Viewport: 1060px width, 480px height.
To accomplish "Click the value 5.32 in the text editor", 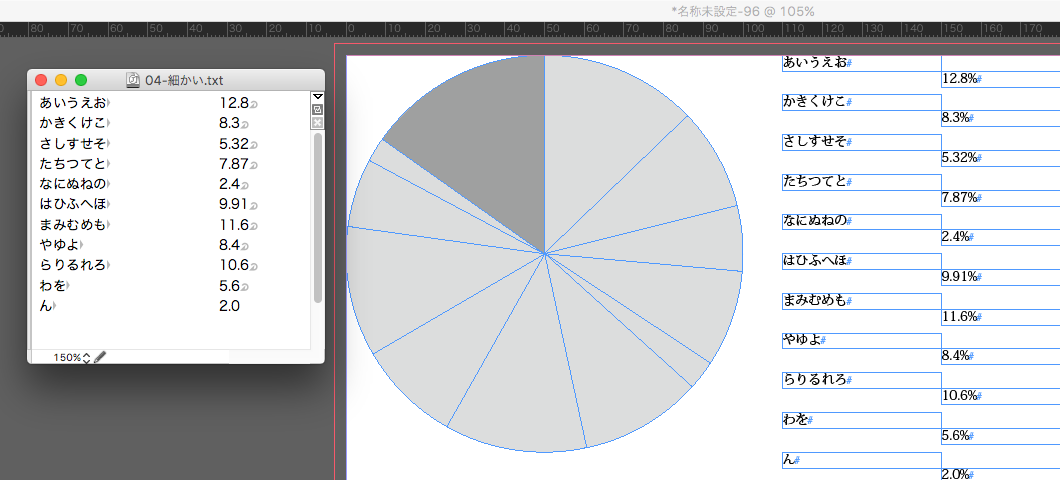I will [x=232, y=143].
